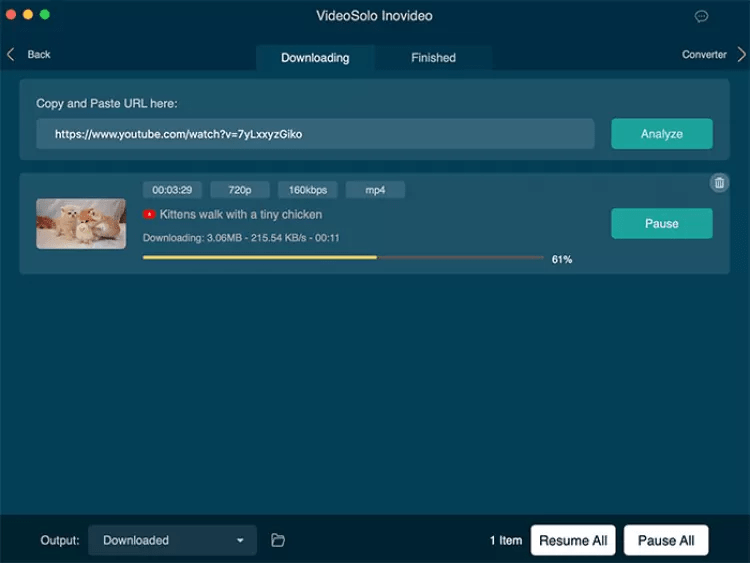Image resolution: width=750 pixels, height=563 pixels.
Task: Click the green macOS zoom window button
Action: coord(45,14)
